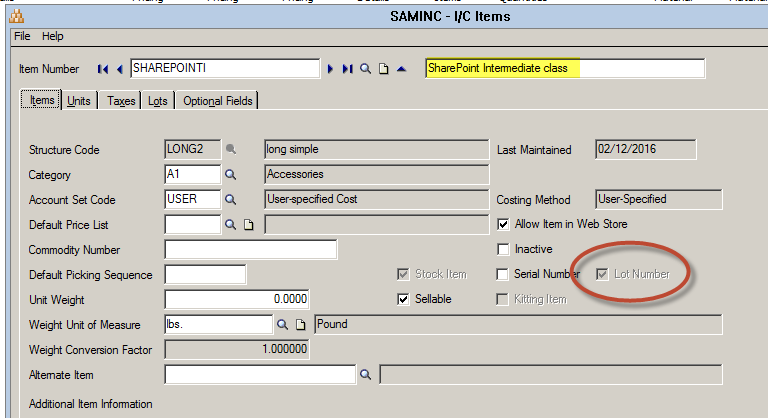The height and width of the screenshot is (418, 768).
Task: Click the Default Price List input field
Action: pos(192,224)
